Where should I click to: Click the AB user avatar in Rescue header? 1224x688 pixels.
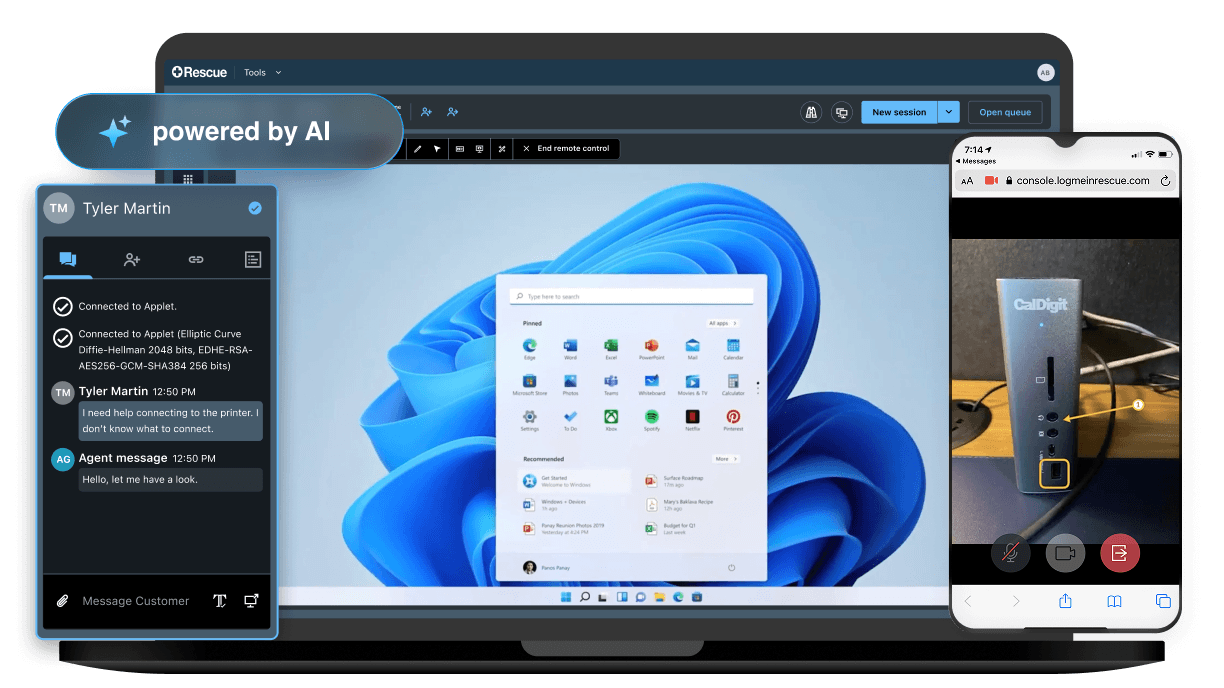(1045, 72)
